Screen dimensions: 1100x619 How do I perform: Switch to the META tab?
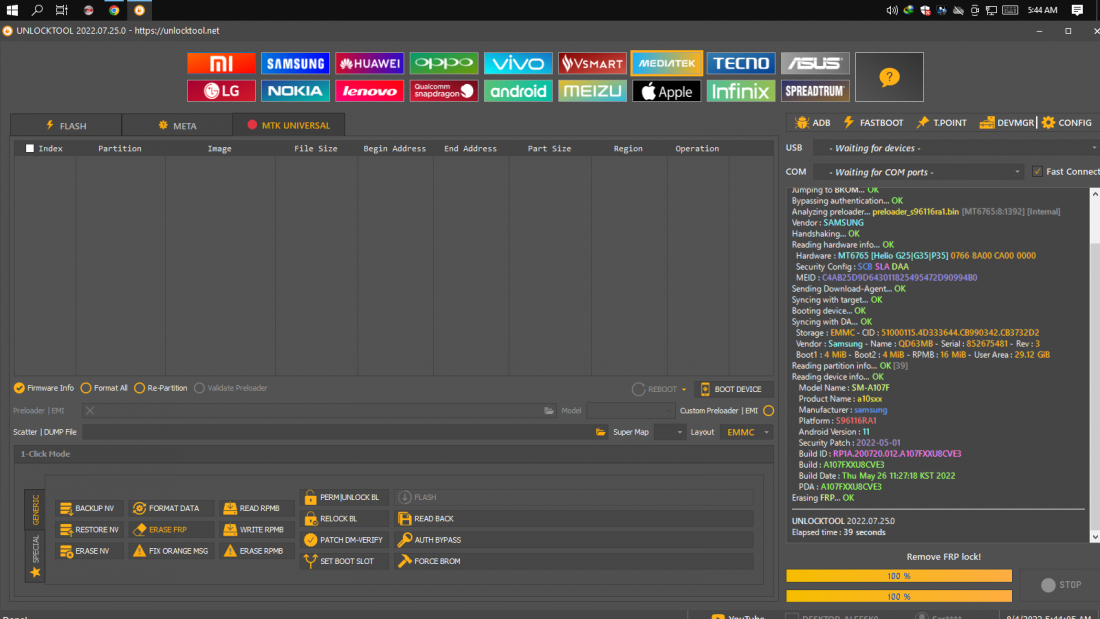point(177,126)
